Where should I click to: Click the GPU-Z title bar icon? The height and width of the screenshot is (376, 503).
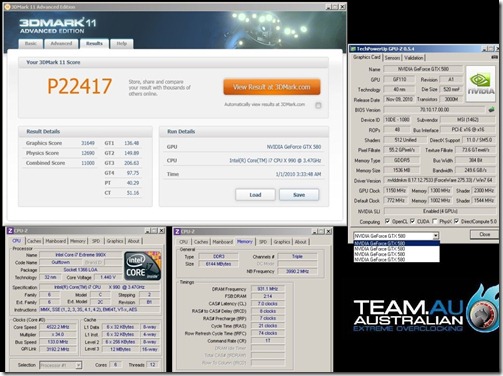click(x=353, y=49)
